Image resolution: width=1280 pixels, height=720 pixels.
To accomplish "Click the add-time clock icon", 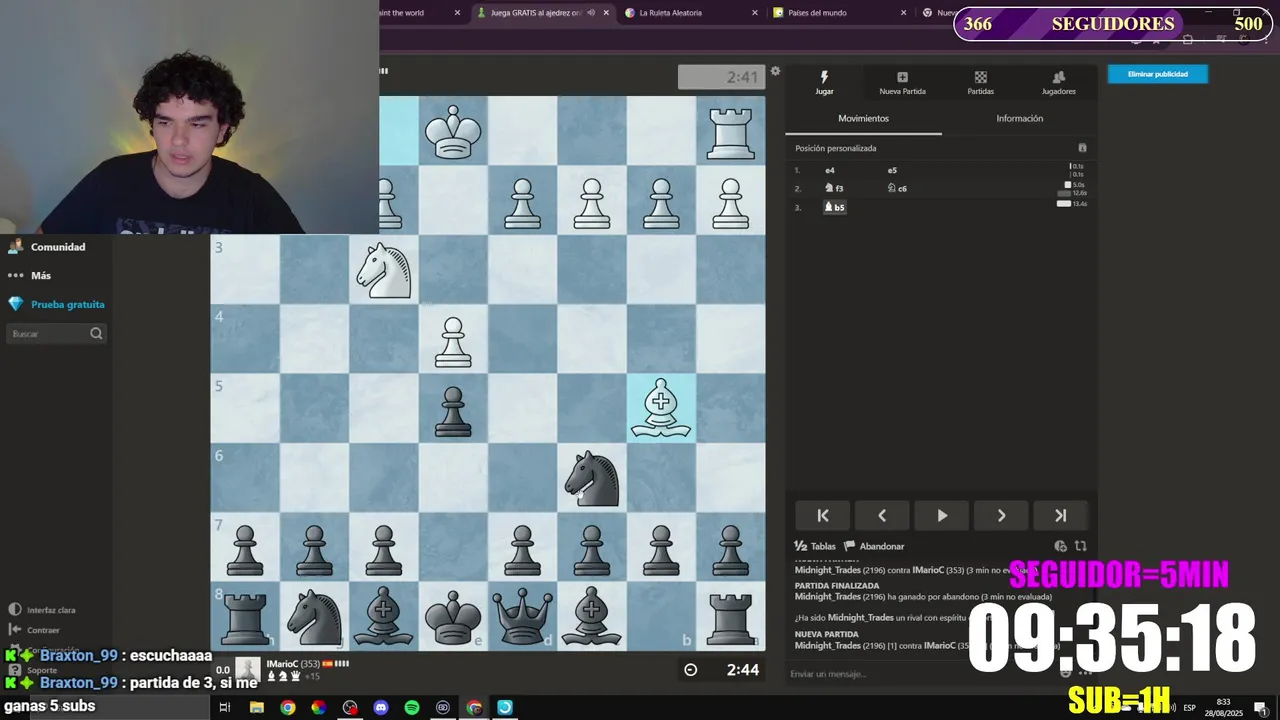I will point(1061,546).
